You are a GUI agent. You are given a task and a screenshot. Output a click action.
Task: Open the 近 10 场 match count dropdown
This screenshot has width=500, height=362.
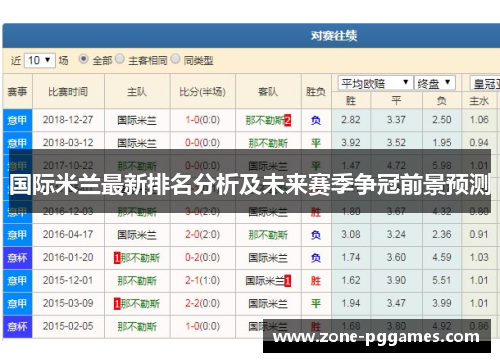pyautogui.click(x=39, y=60)
